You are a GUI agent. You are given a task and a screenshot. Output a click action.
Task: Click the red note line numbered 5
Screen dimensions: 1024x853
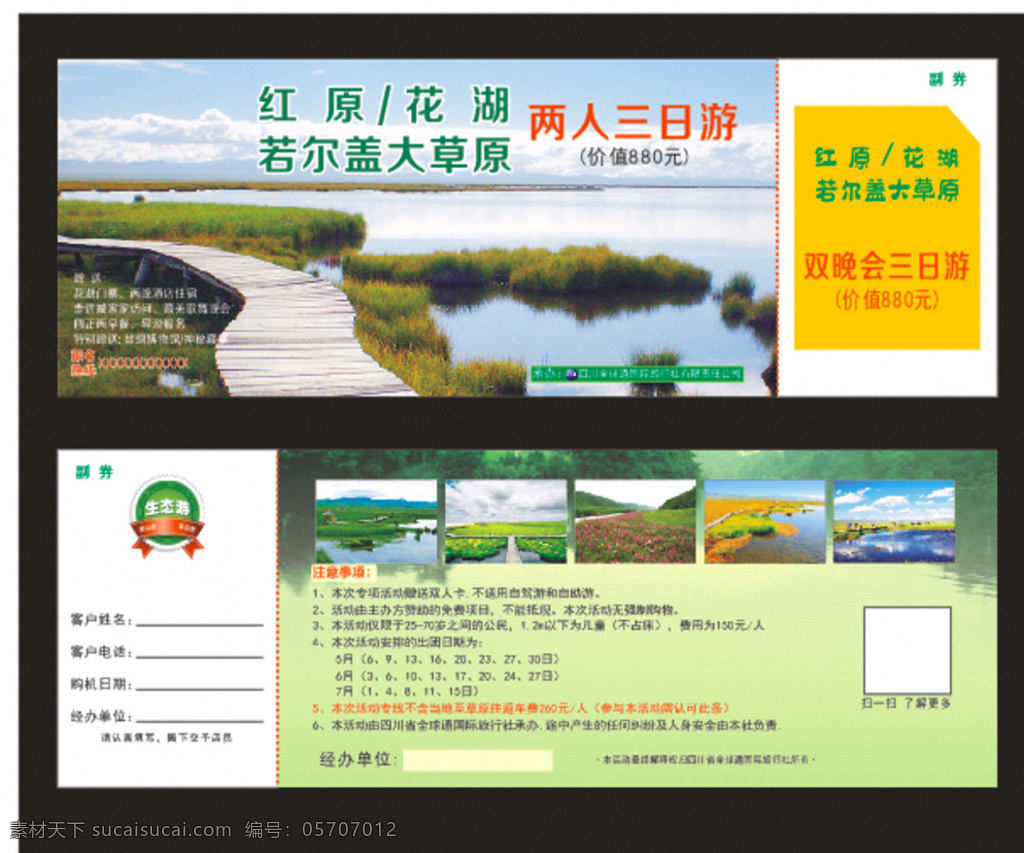(x=520, y=708)
